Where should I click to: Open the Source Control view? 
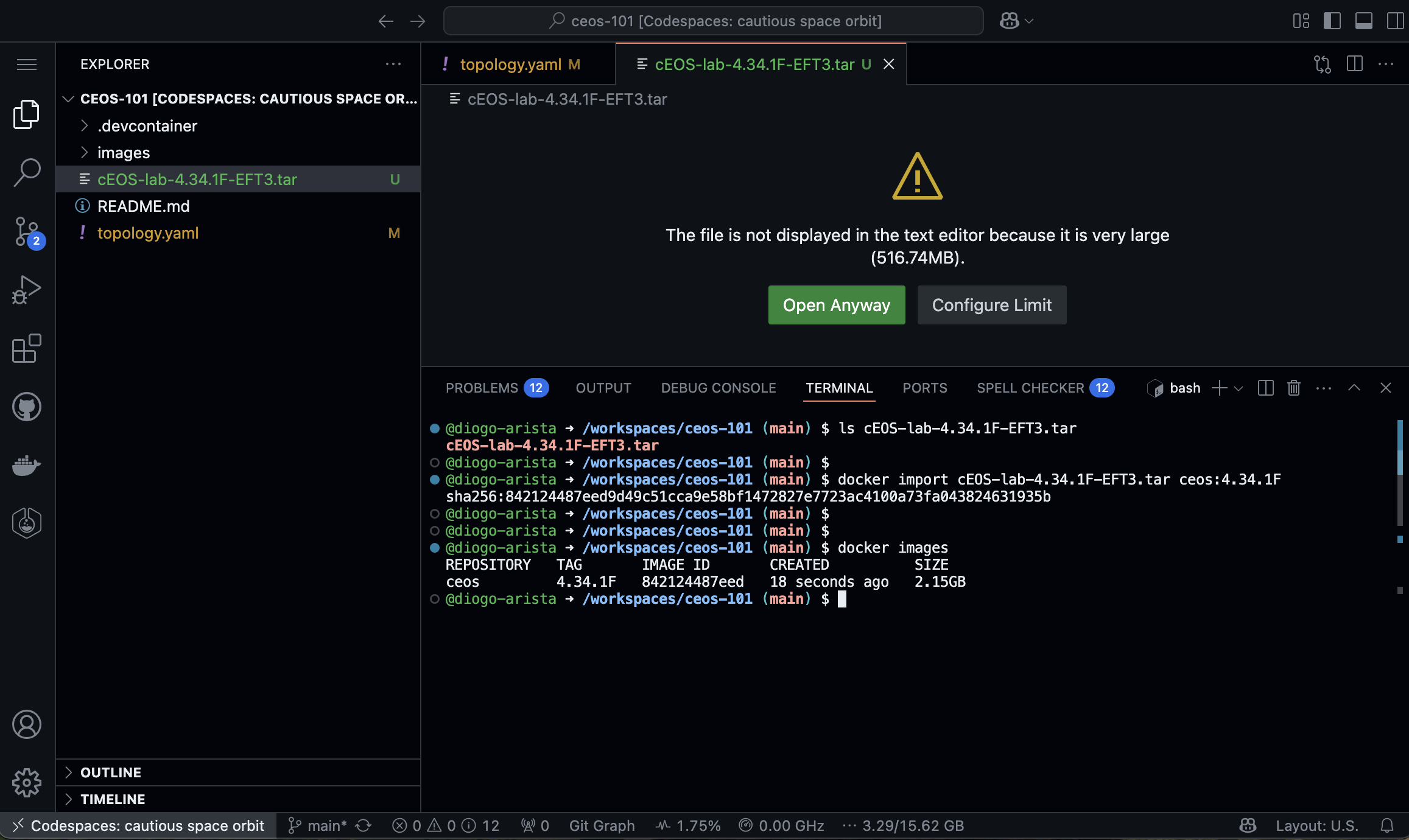click(x=26, y=231)
